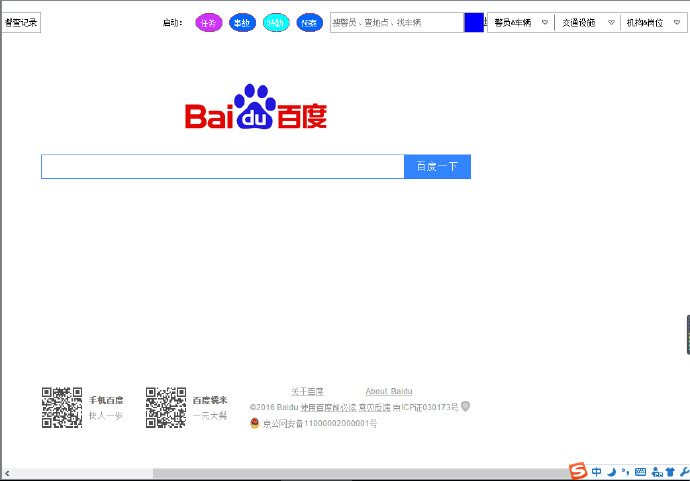Click the blue 事故 launch button
The width and height of the screenshot is (690, 481).
click(x=242, y=22)
